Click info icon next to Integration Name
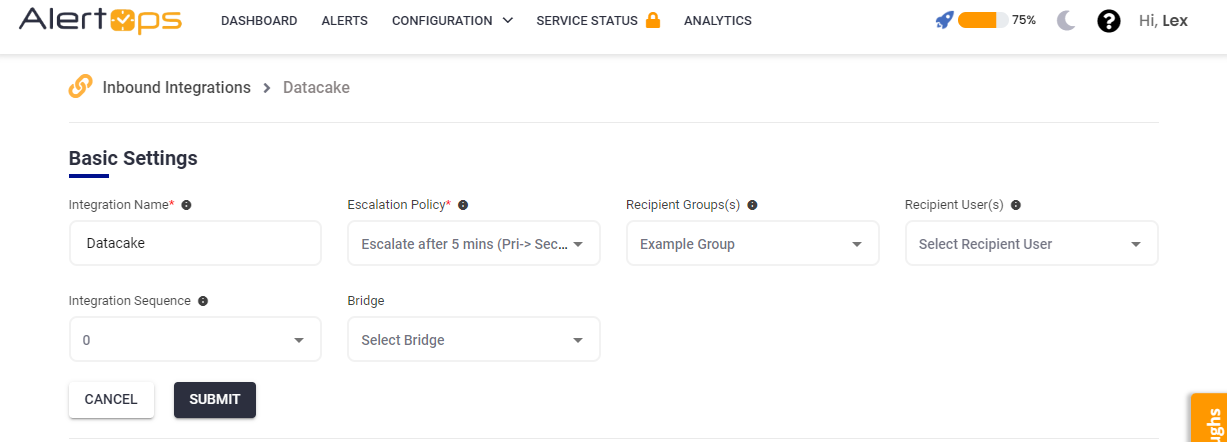The height and width of the screenshot is (442, 1227). click(x=186, y=205)
